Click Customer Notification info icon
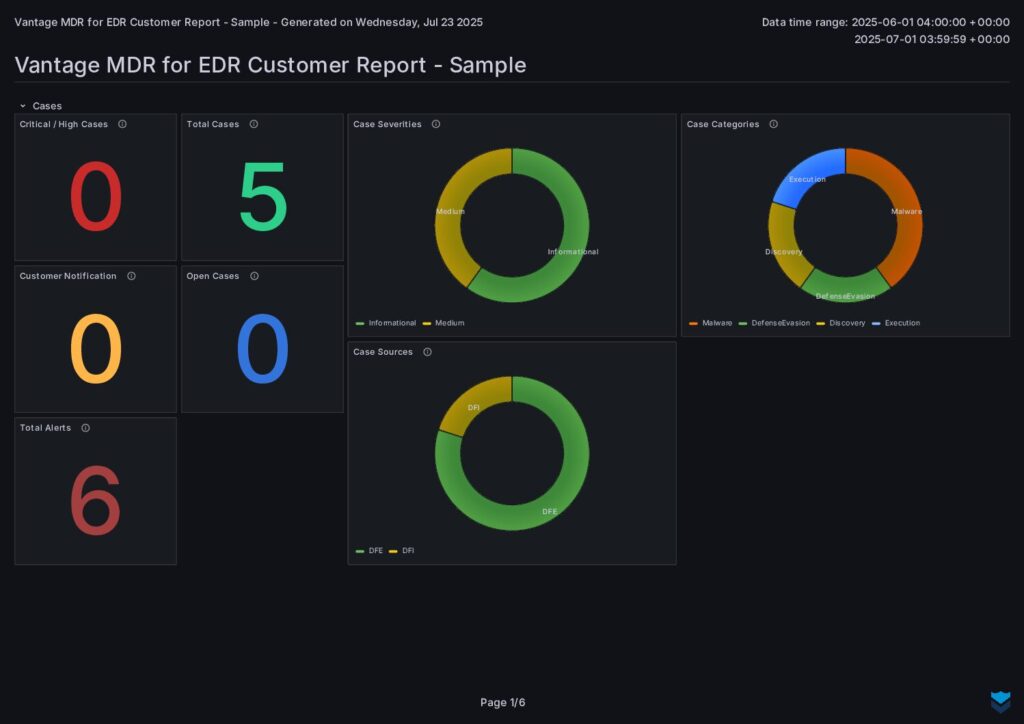Image resolution: width=1024 pixels, height=724 pixels. 131,276
